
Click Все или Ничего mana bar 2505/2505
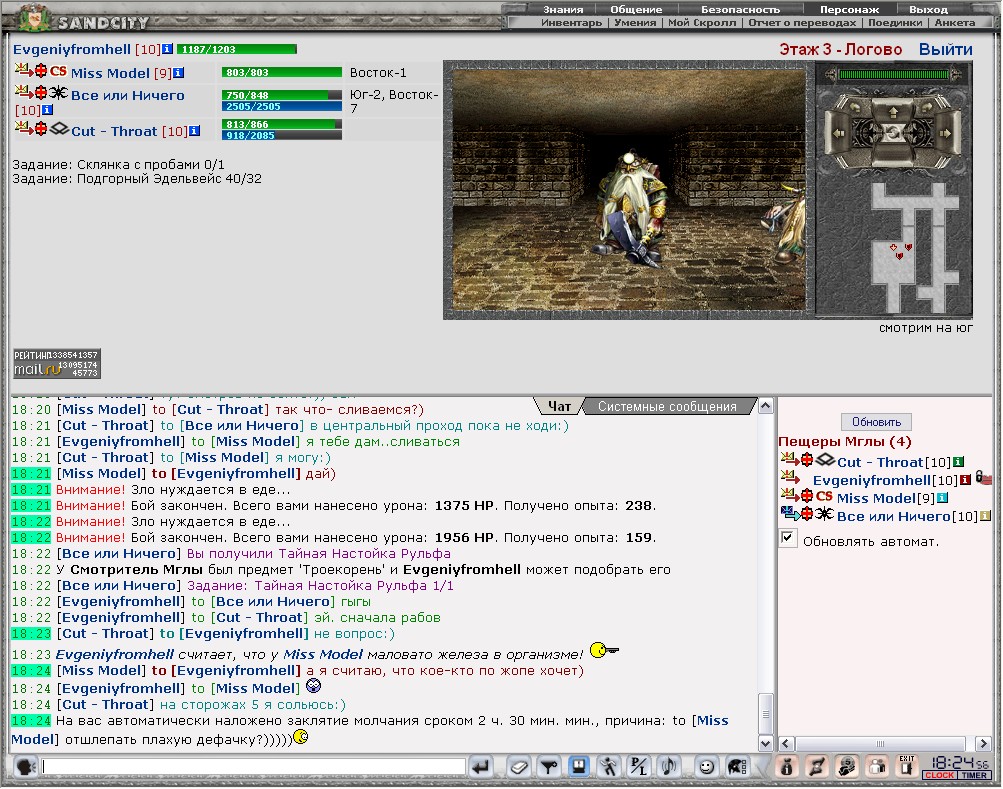(x=281, y=107)
